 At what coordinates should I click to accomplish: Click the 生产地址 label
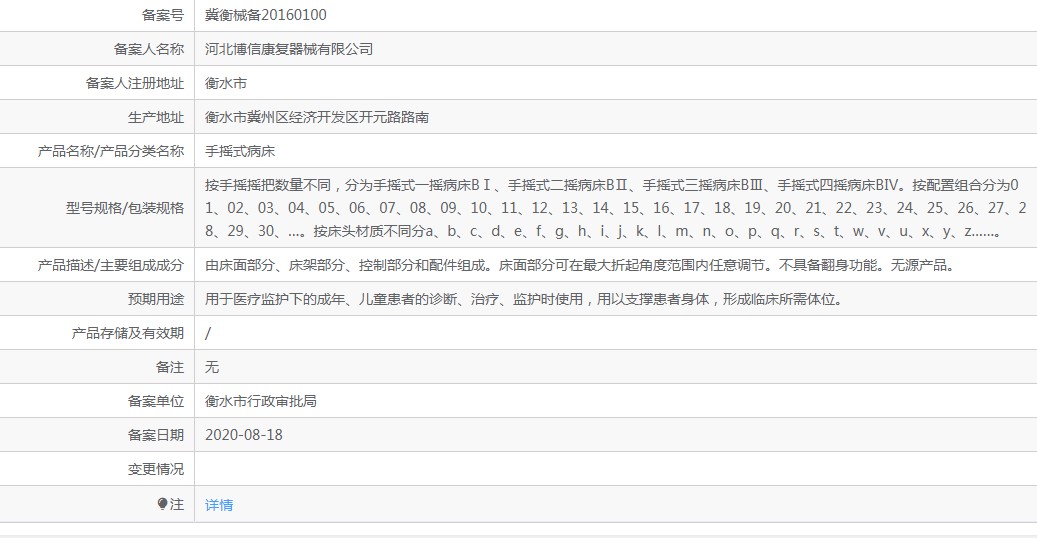coord(156,117)
